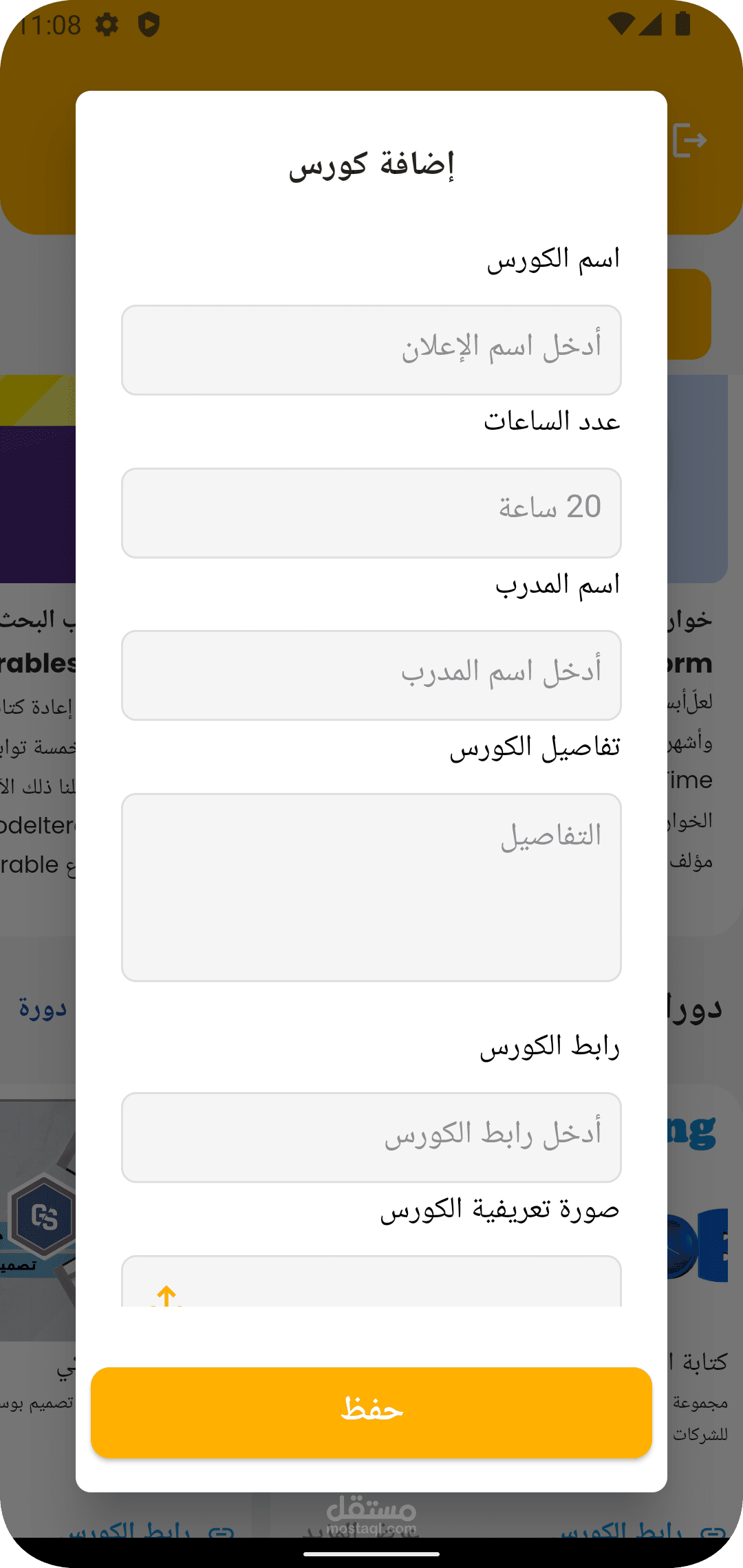Tap the course image upload box
Viewport: 743px width, 1568px height.
pos(371,1283)
